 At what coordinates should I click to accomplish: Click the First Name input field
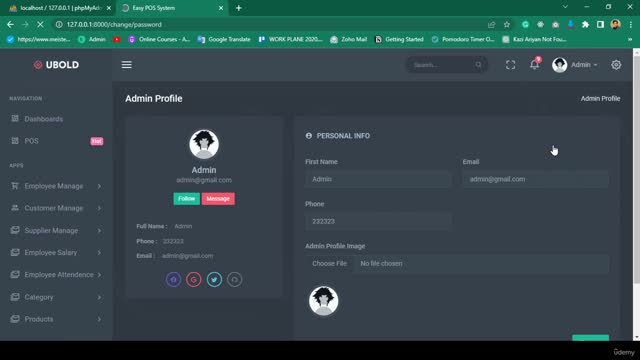coord(378,179)
